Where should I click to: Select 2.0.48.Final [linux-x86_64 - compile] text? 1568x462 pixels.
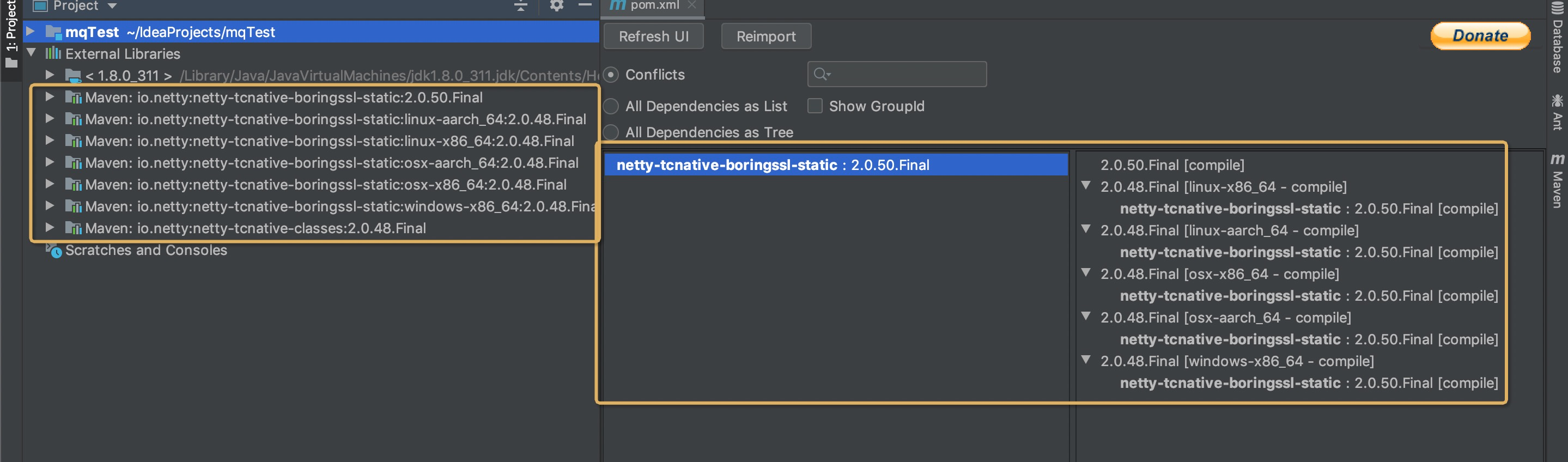pos(1224,187)
